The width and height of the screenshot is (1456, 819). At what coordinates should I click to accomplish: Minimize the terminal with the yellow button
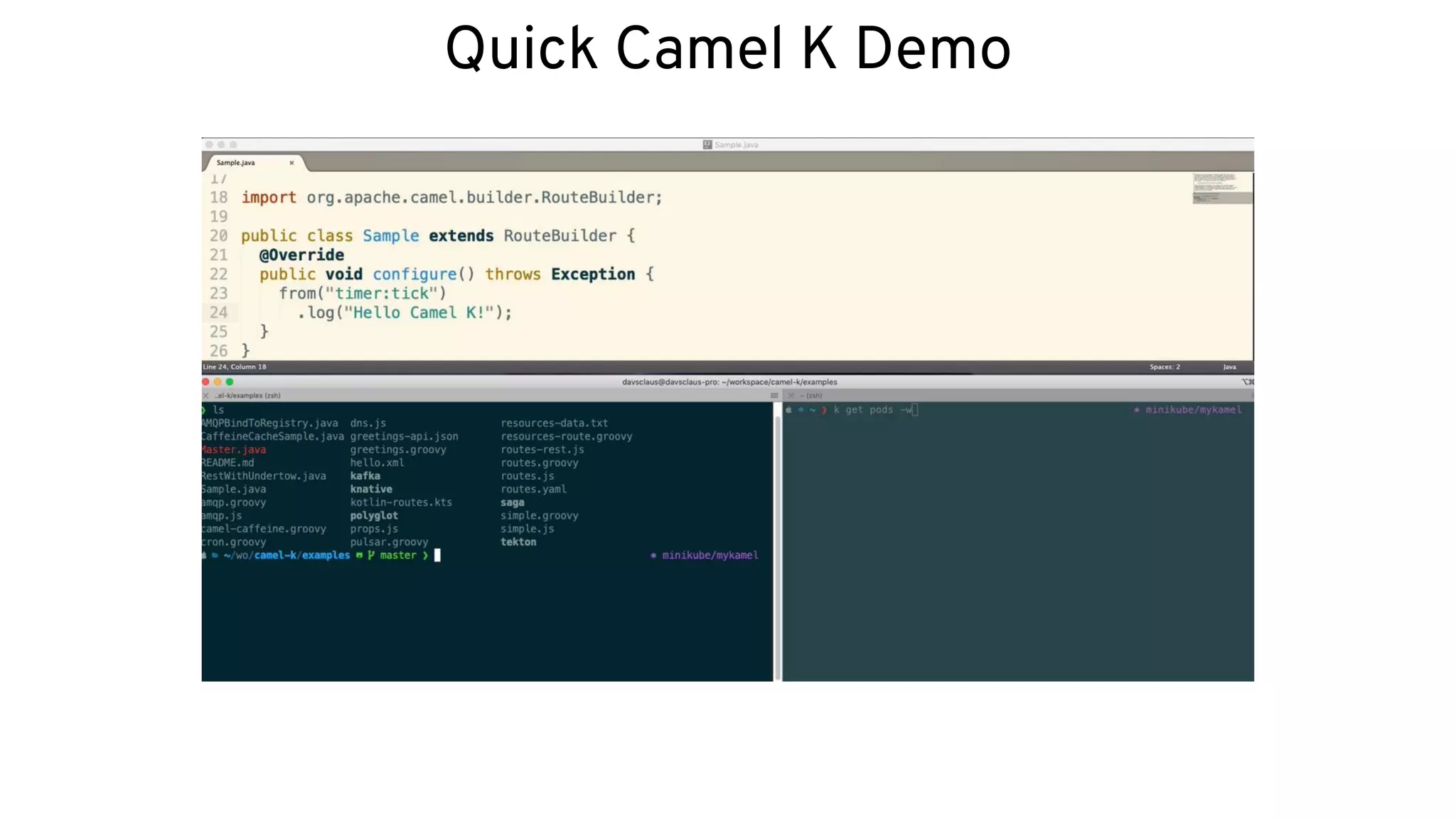218,382
